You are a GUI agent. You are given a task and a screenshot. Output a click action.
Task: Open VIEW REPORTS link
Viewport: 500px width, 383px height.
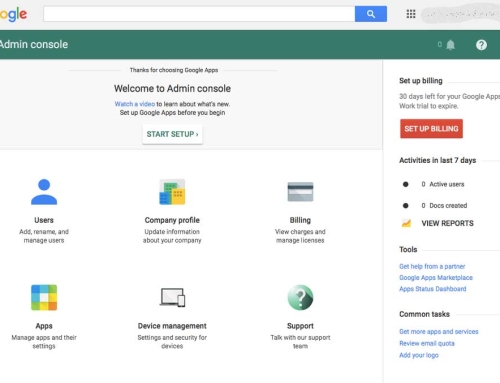coord(447,223)
